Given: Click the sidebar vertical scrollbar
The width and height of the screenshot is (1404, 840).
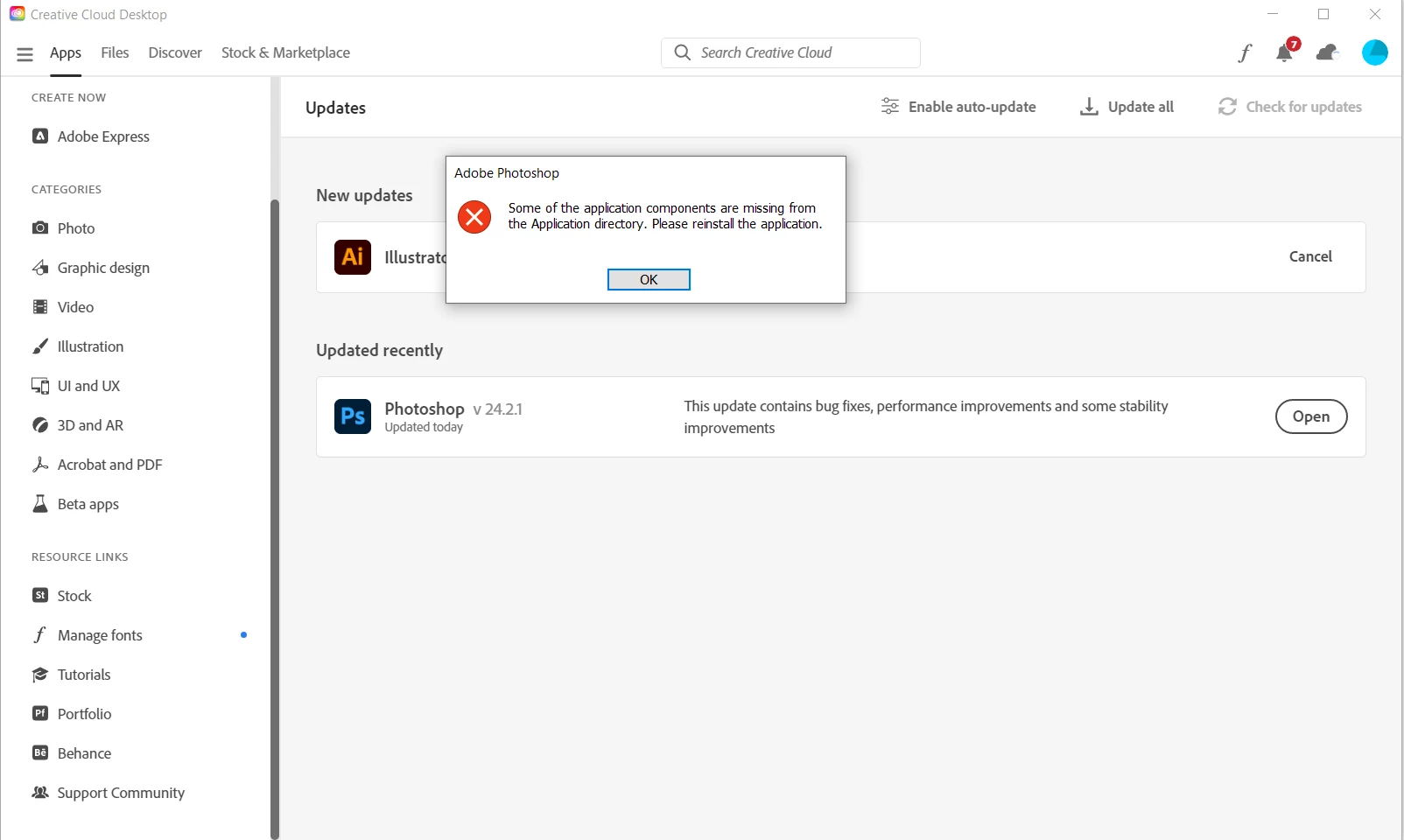Looking at the screenshot, I should [x=275, y=519].
